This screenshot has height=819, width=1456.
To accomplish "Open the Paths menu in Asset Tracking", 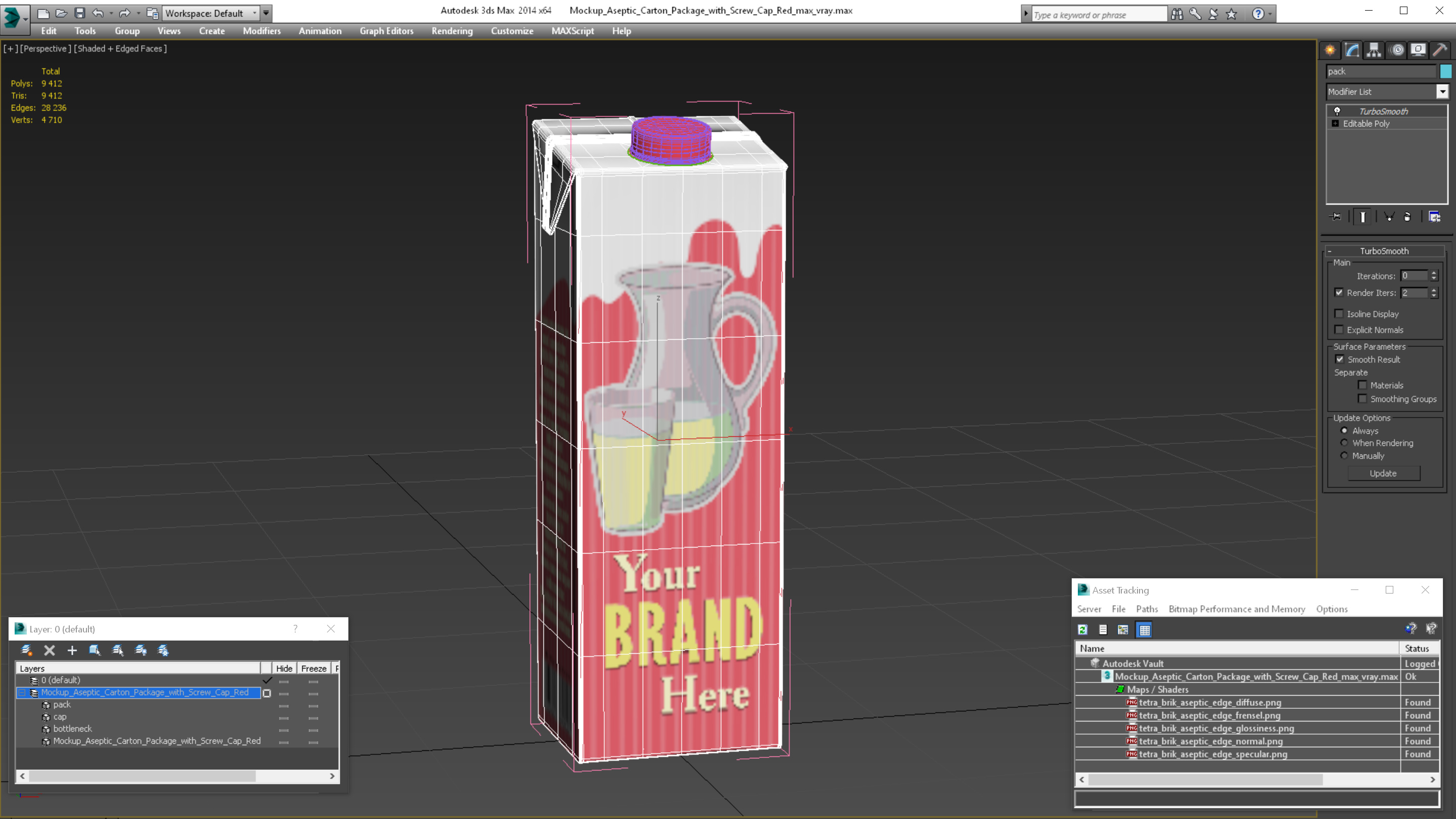I will [x=1147, y=609].
